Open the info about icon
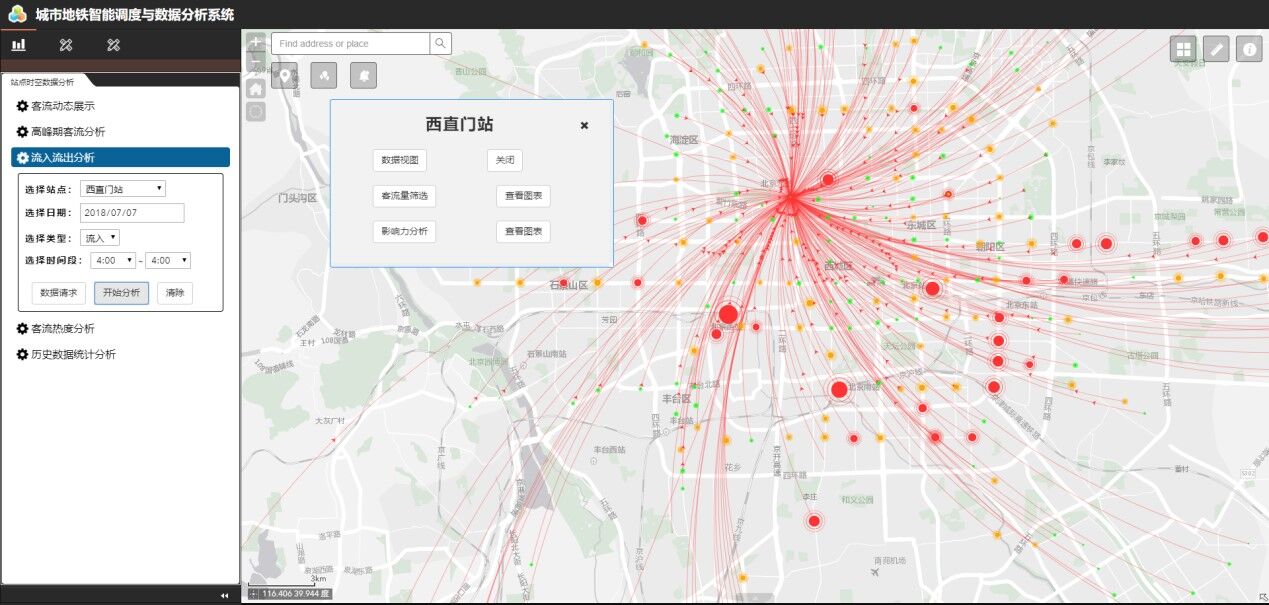The height and width of the screenshot is (605, 1269). [x=1248, y=48]
